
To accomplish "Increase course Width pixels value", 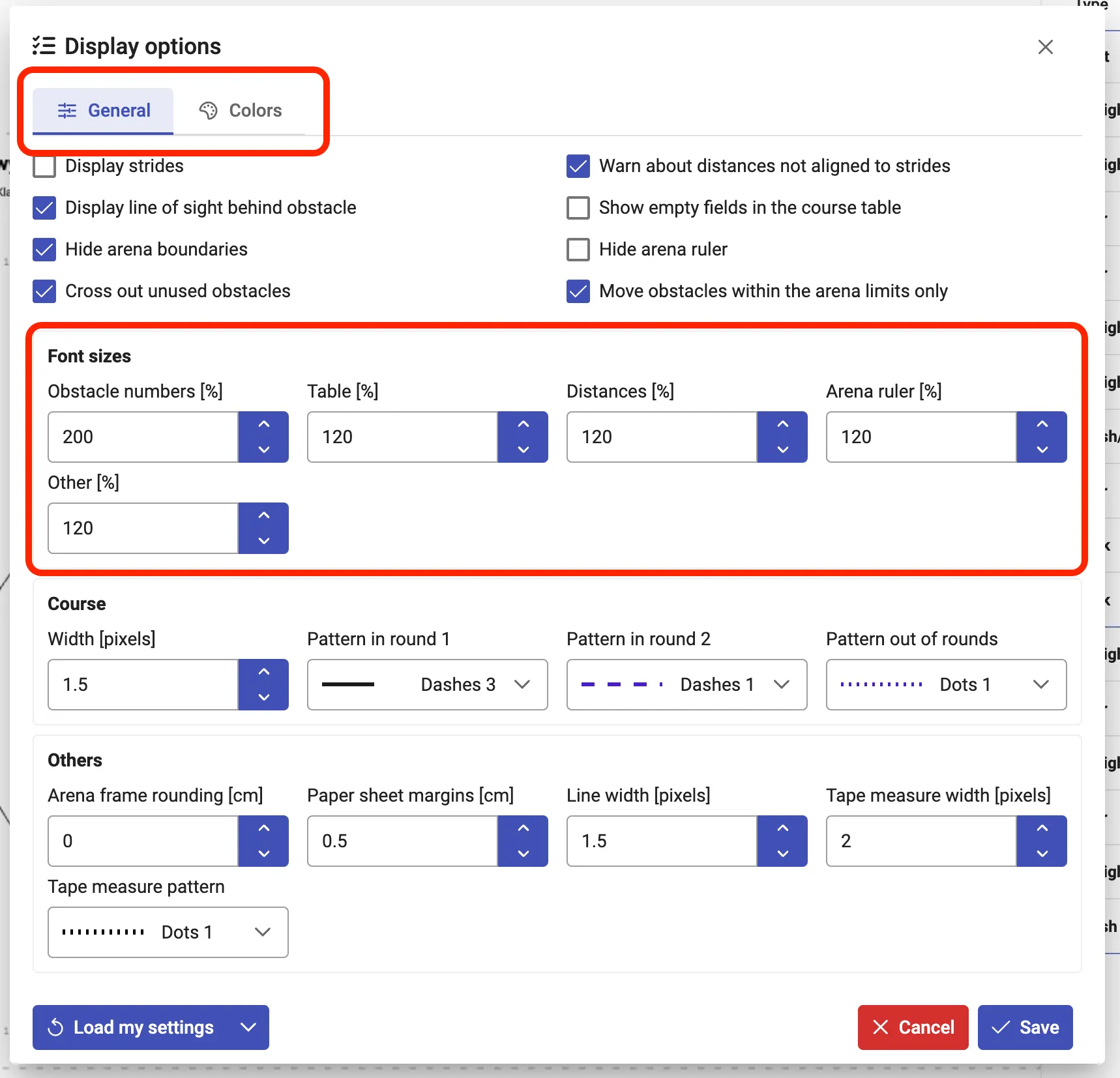I will coord(263,672).
